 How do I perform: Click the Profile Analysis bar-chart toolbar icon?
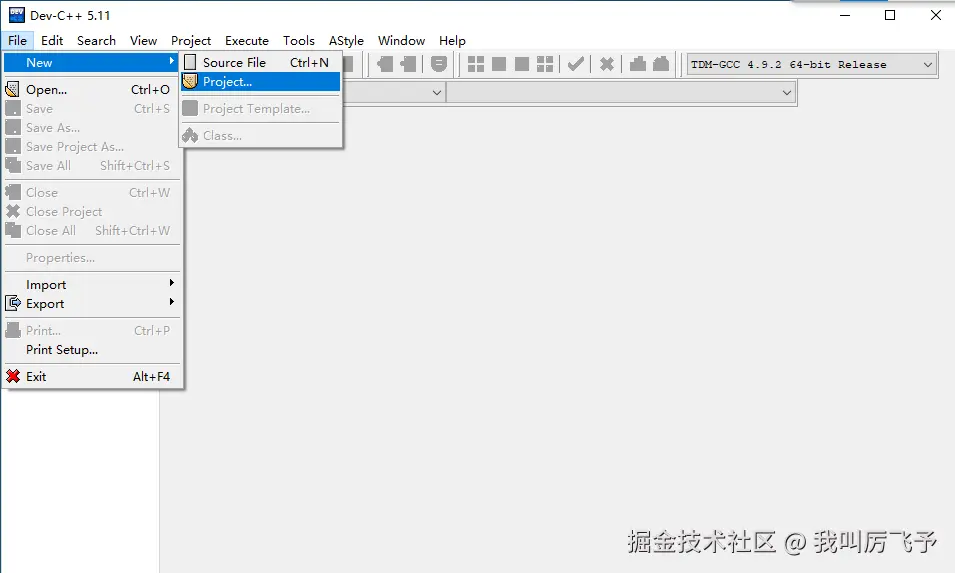[x=638, y=64]
